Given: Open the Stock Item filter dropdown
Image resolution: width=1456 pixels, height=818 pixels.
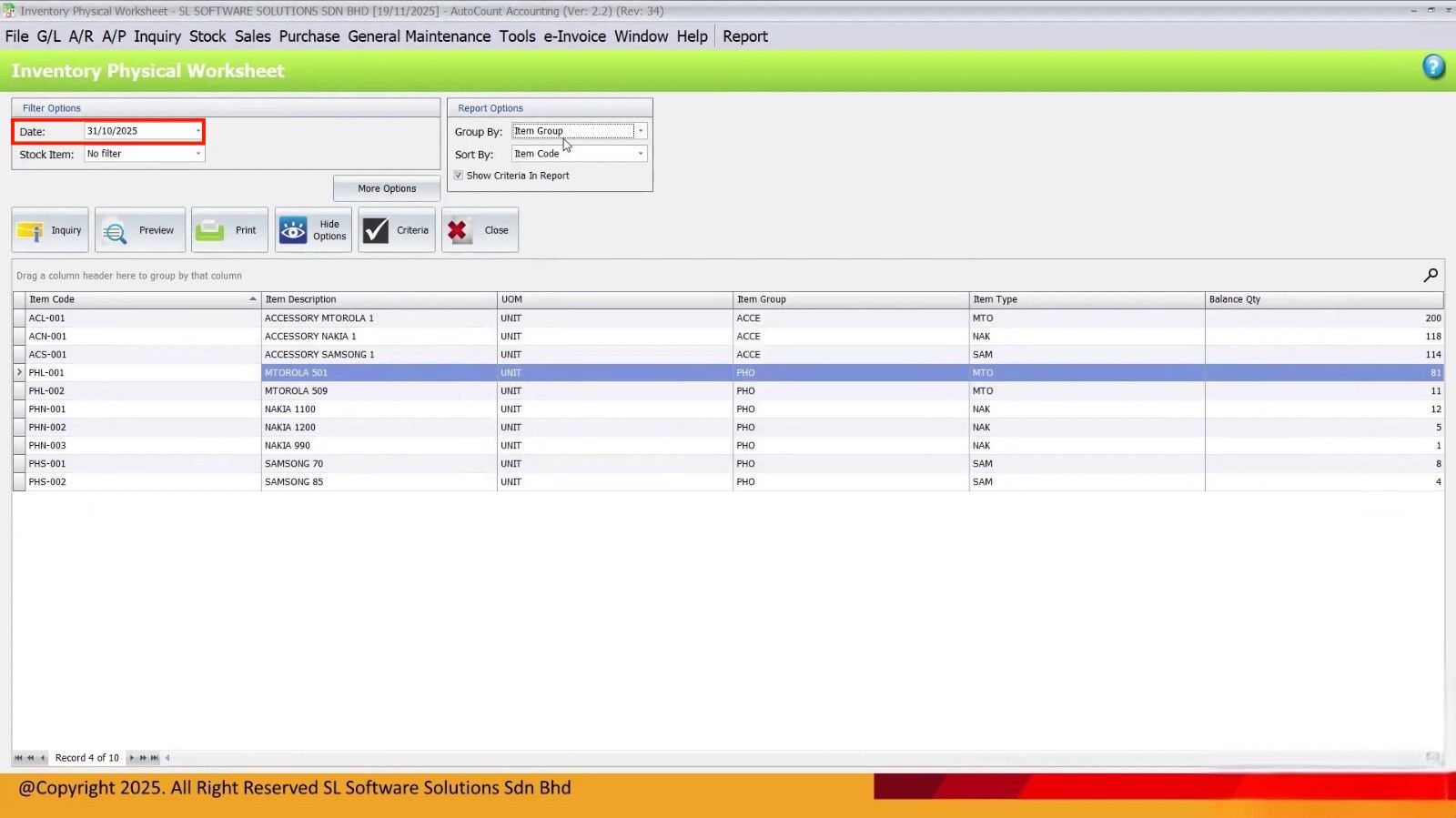Looking at the screenshot, I should [x=197, y=154].
